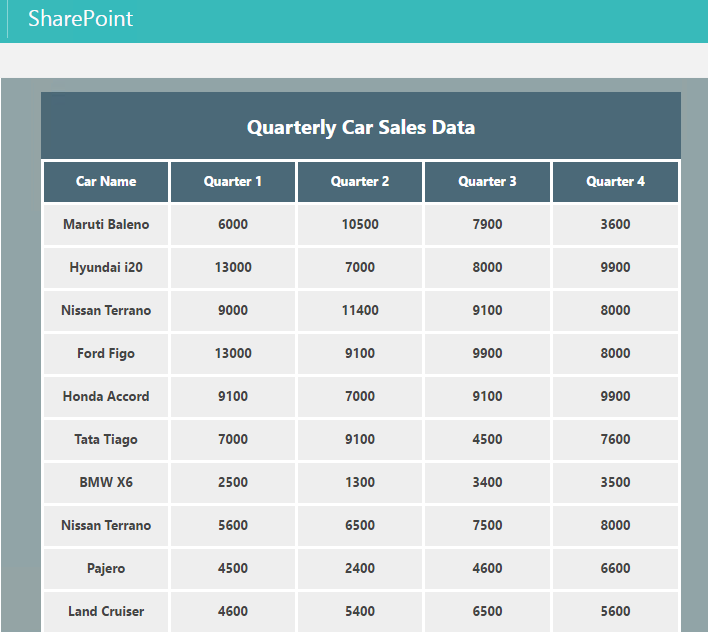Select the Pajero car name cell

[x=106, y=568]
